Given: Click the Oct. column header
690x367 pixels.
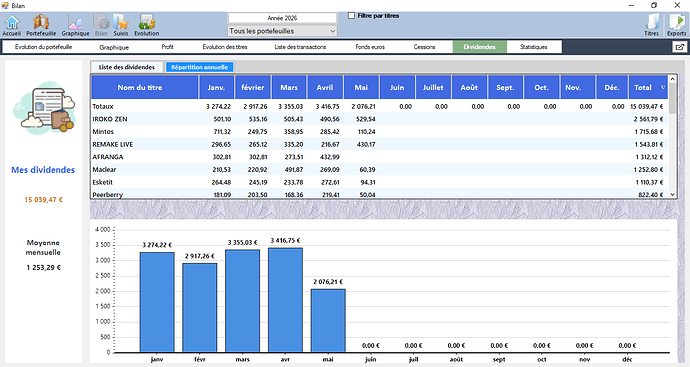Looking at the screenshot, I should point(541,87).
